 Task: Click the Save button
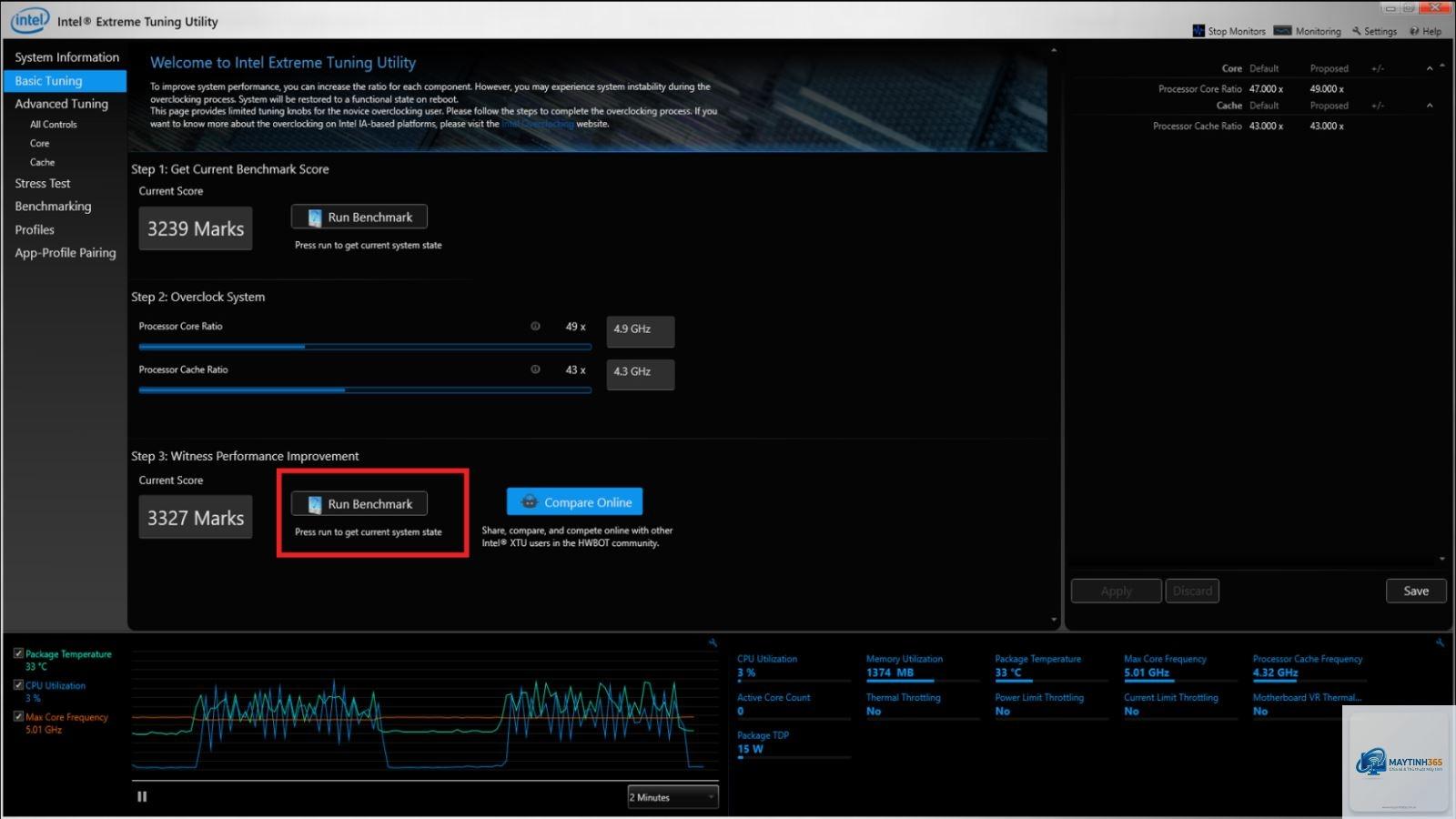click(1416, 591)
